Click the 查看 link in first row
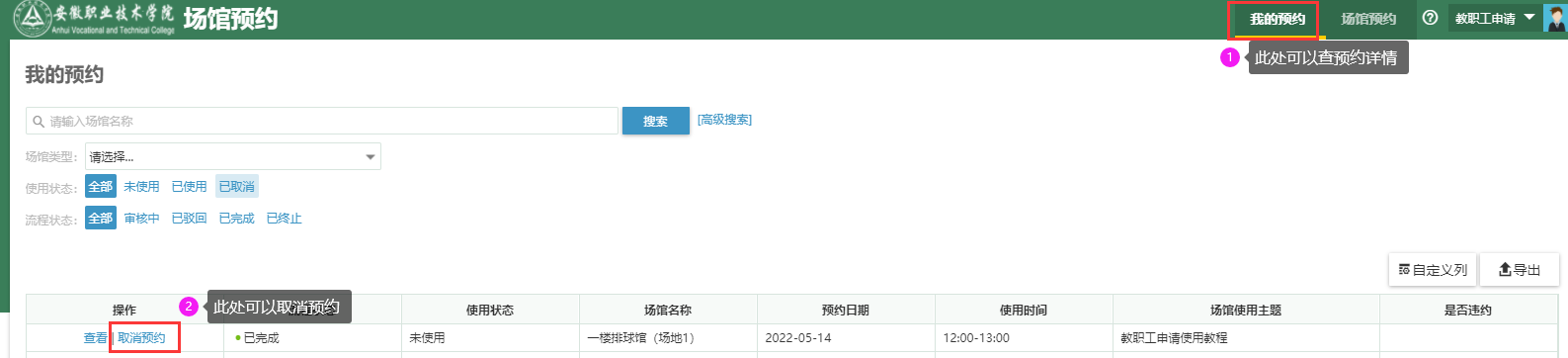1568x358 pixels. point(95,338)
